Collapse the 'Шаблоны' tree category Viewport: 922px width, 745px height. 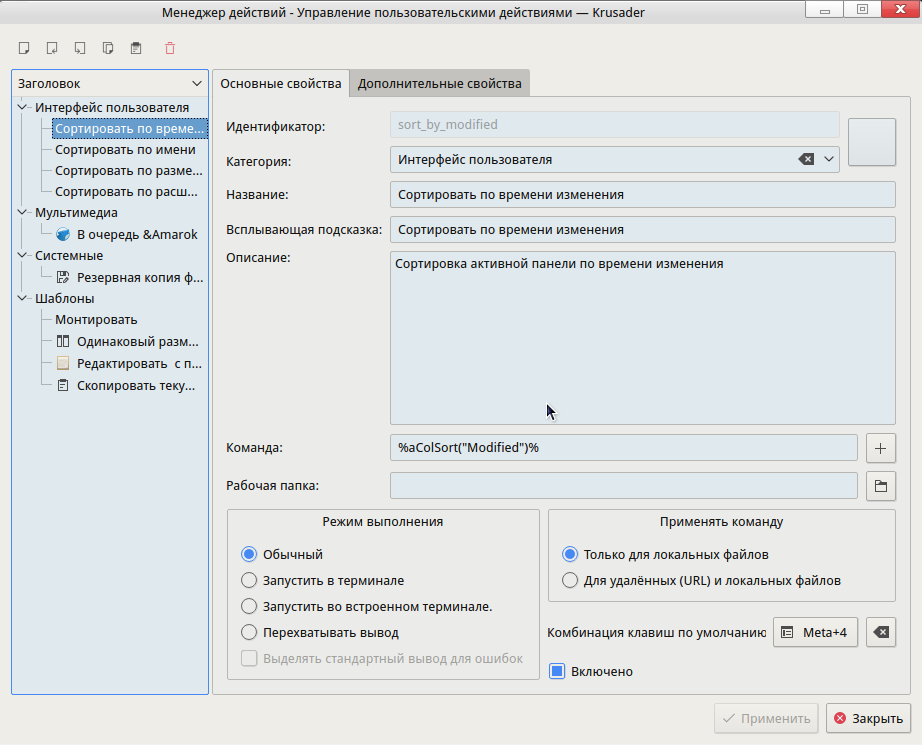click(x=23, y=298)
